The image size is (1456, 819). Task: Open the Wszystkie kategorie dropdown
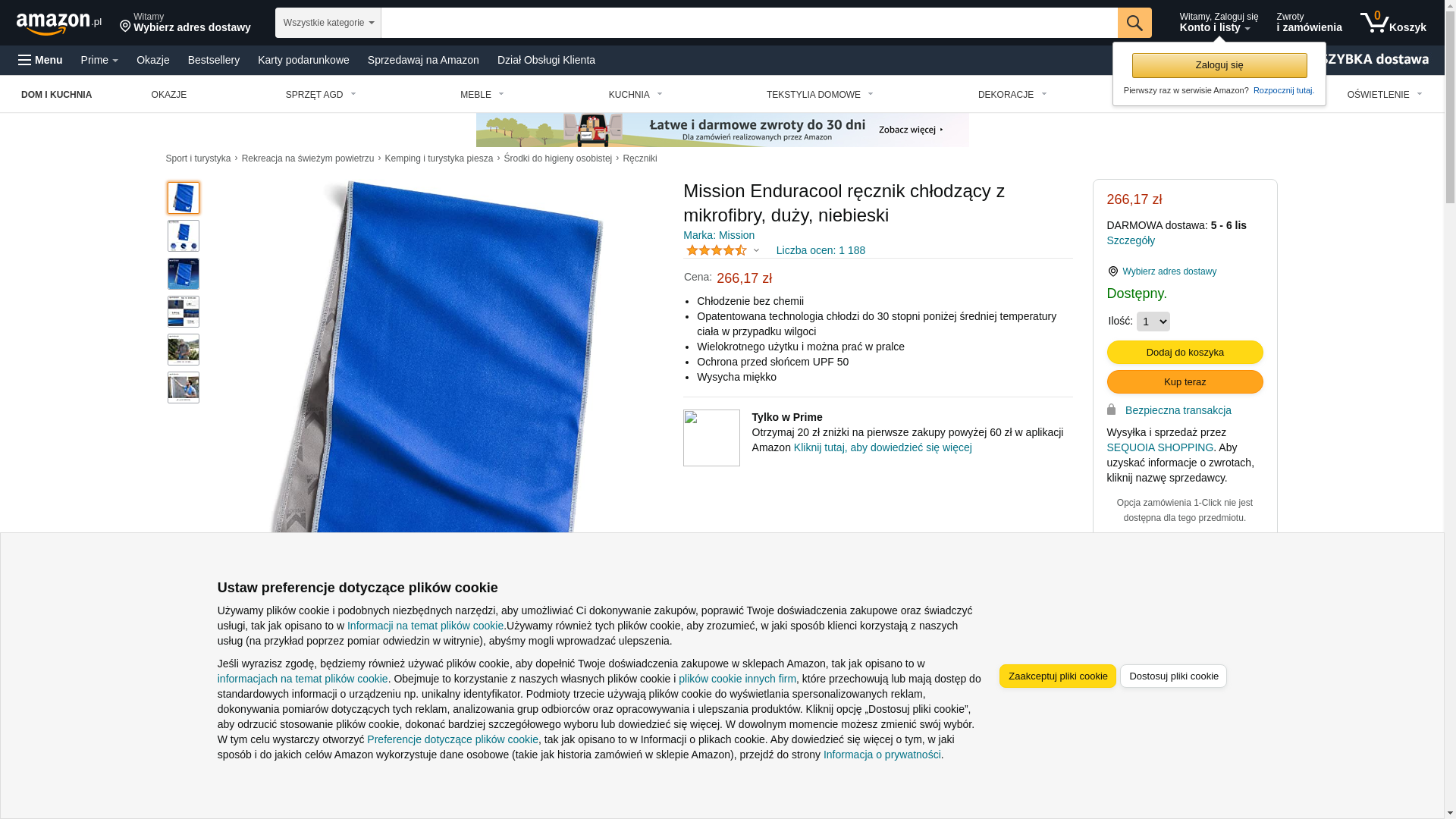pyautogui.click(x=328, y=23)
